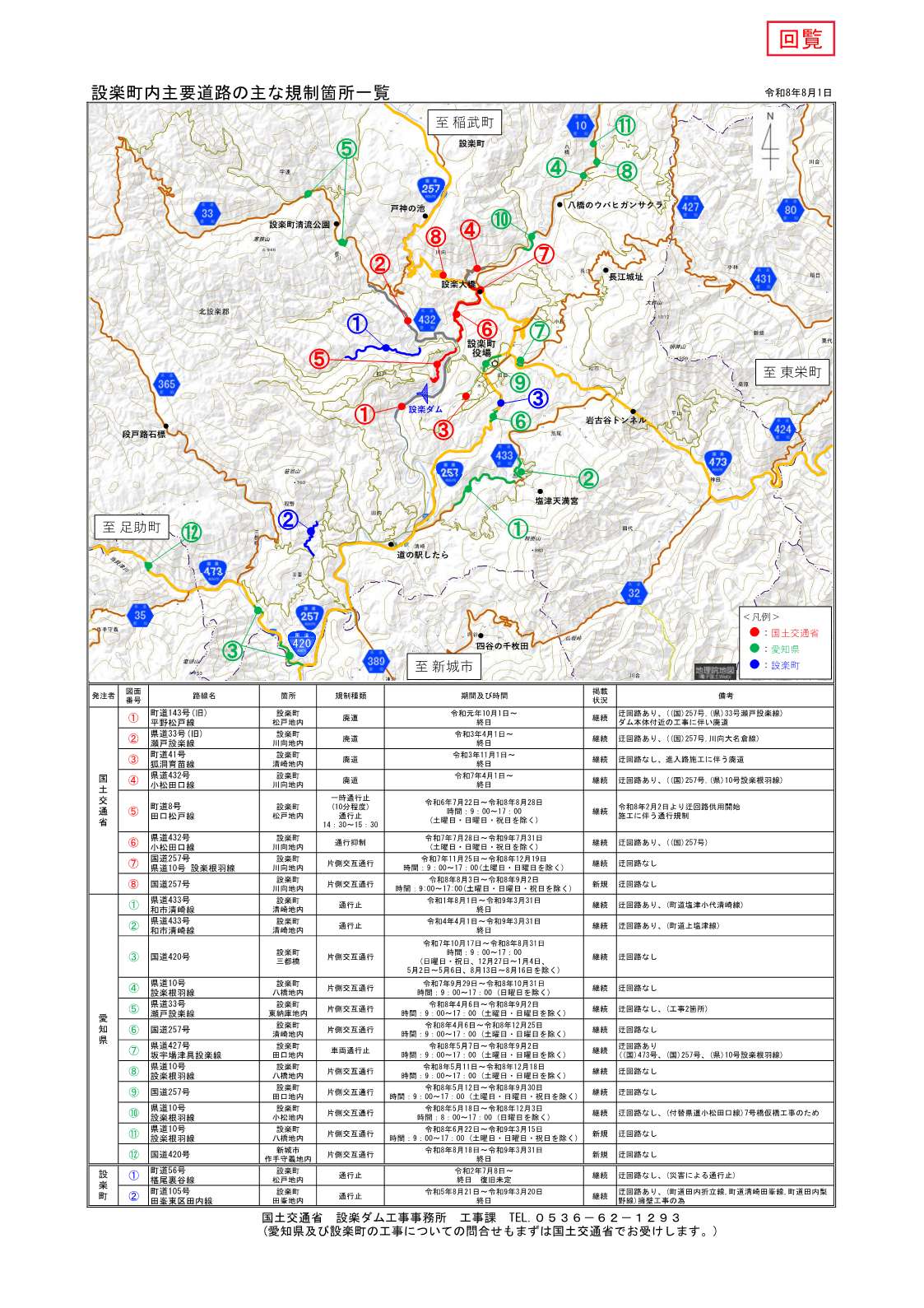Click the red 国土交通省 legend entry
The height and width of the screenshot is (1308, 924).
pos(785,633)
